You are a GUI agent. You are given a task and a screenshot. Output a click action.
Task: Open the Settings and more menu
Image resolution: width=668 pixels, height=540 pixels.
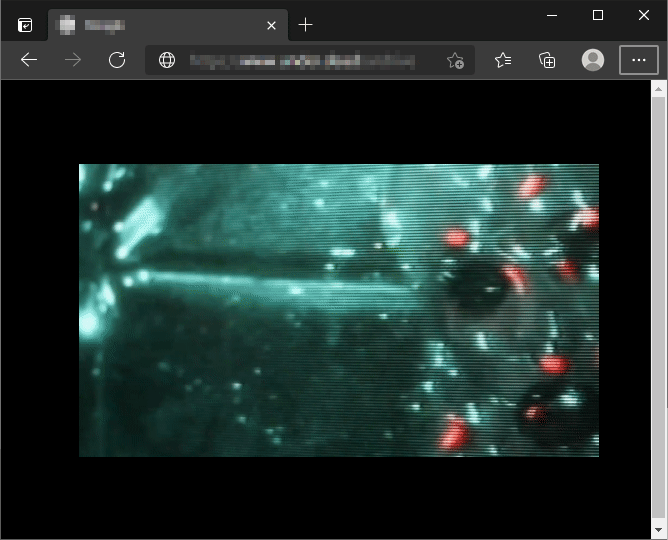tap(639, 60)
